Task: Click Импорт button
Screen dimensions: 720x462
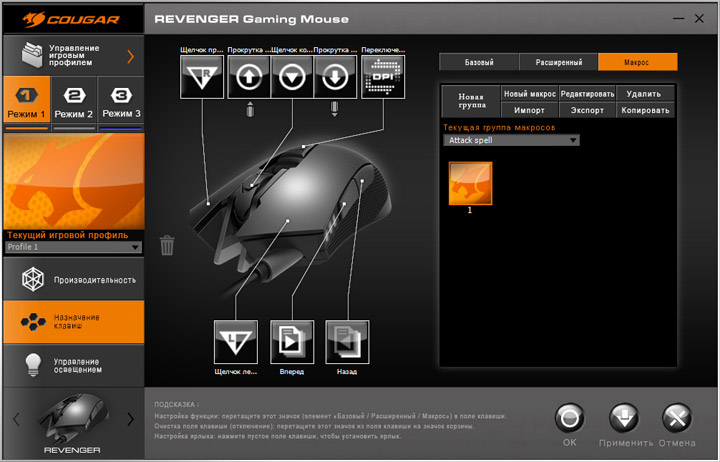Action: click(x=529, y=110)
